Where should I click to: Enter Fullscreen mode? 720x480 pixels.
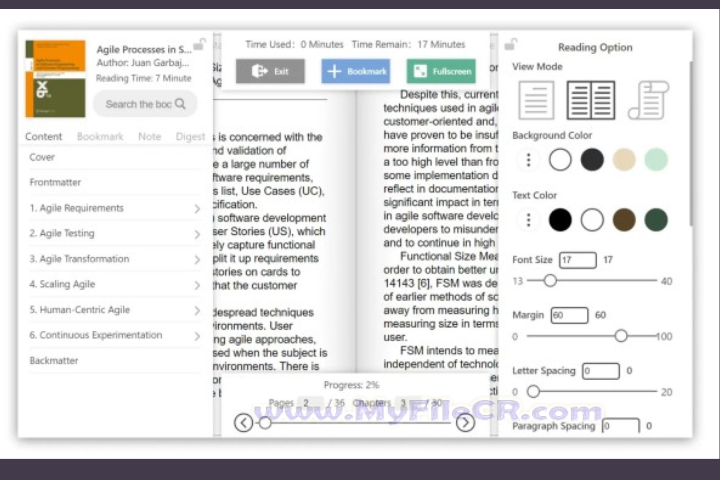tap(441, 71)
